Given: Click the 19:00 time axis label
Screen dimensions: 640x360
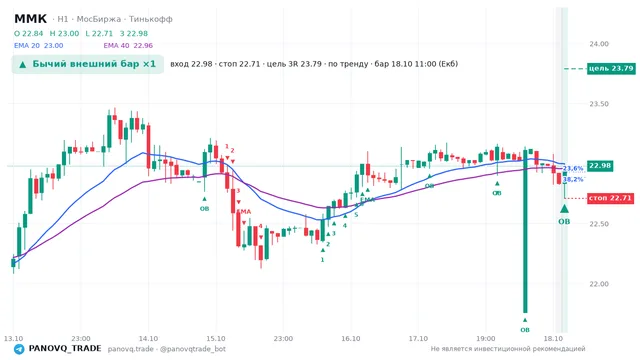Looking at the screenshot, I should coord(486,339).
